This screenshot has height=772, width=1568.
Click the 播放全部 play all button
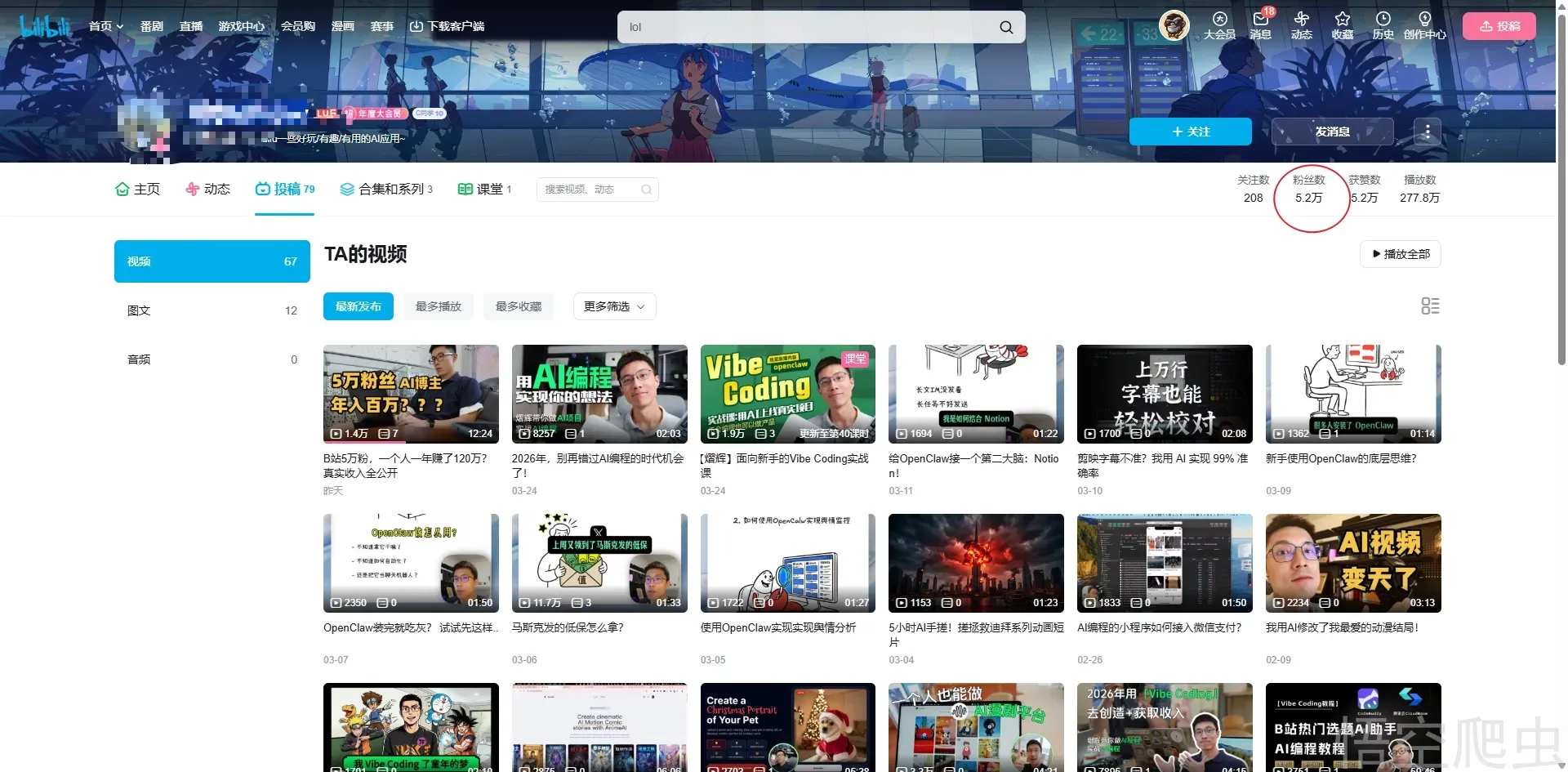[1401, 254]
